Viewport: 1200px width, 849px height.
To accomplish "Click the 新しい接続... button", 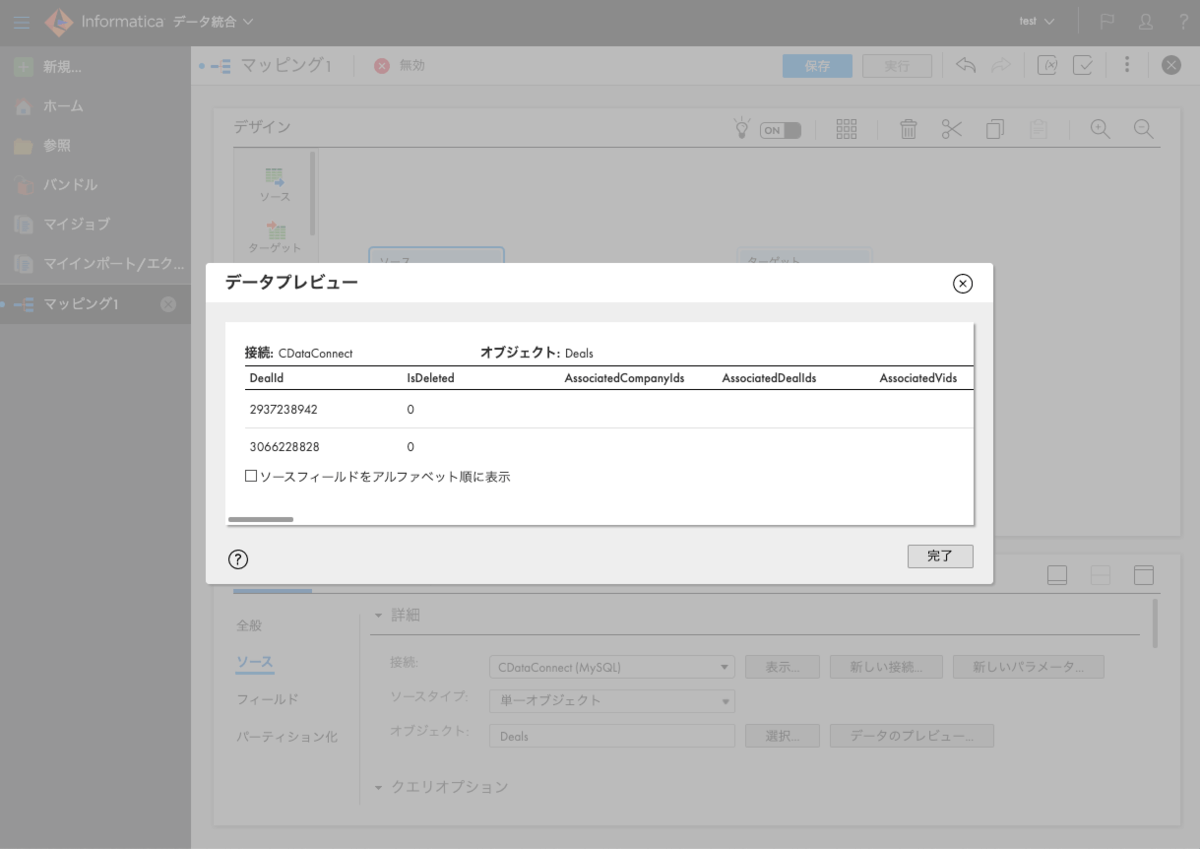I will (x=886, y=667).
